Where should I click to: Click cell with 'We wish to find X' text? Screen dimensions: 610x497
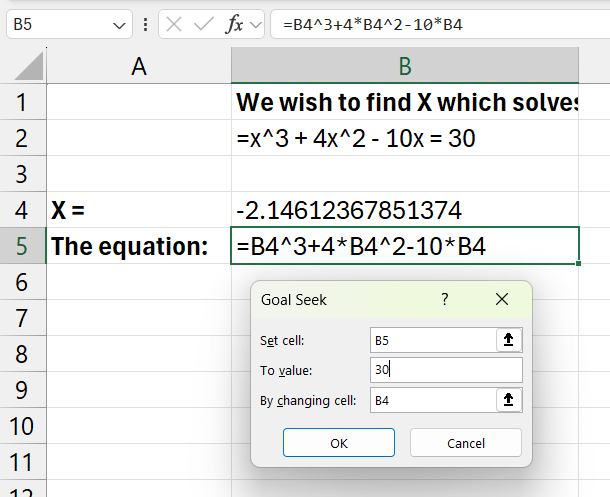coord(405,102)
